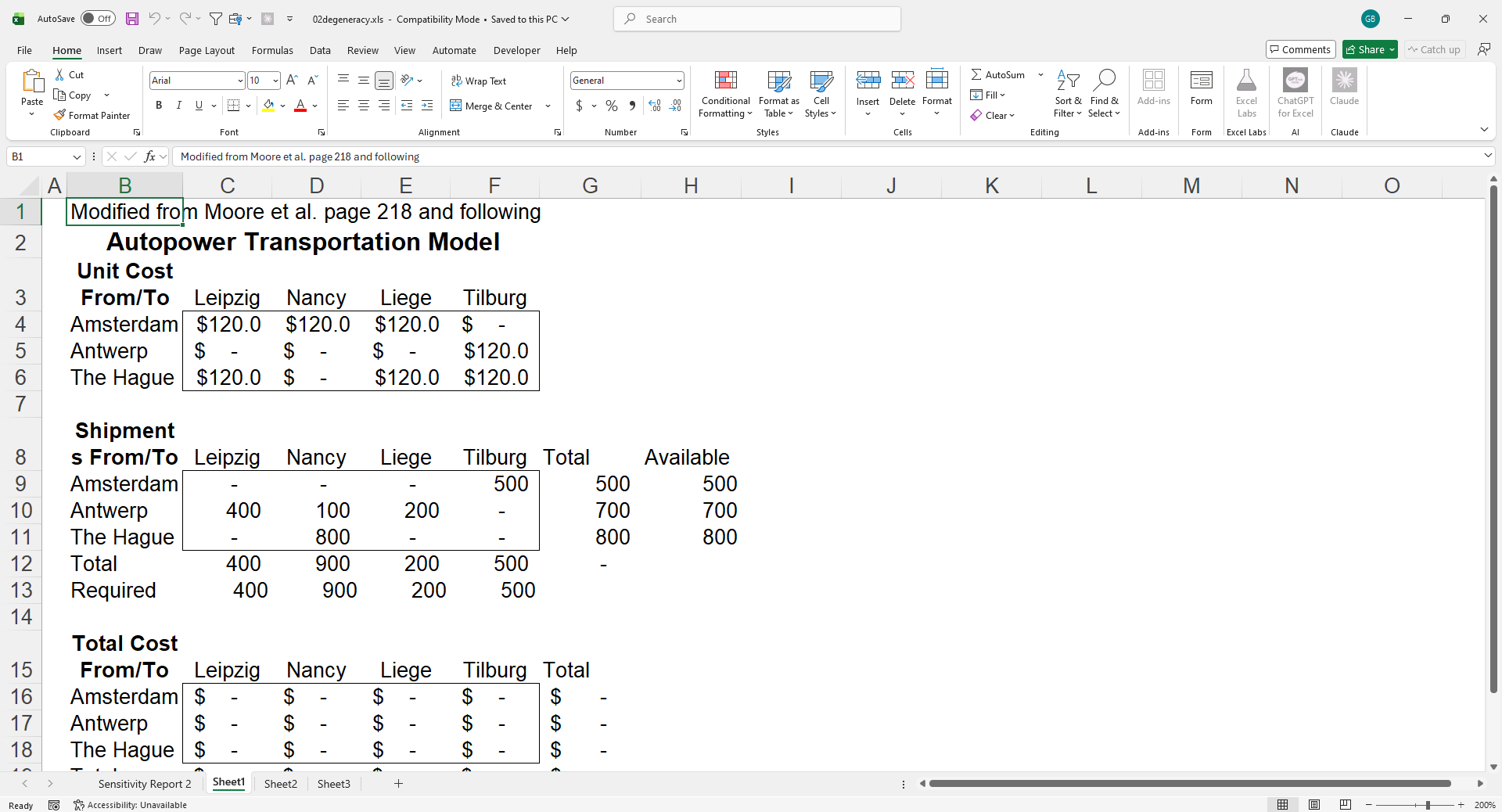
Task: Add a new sheet with plus button
Action: [398, 783]
